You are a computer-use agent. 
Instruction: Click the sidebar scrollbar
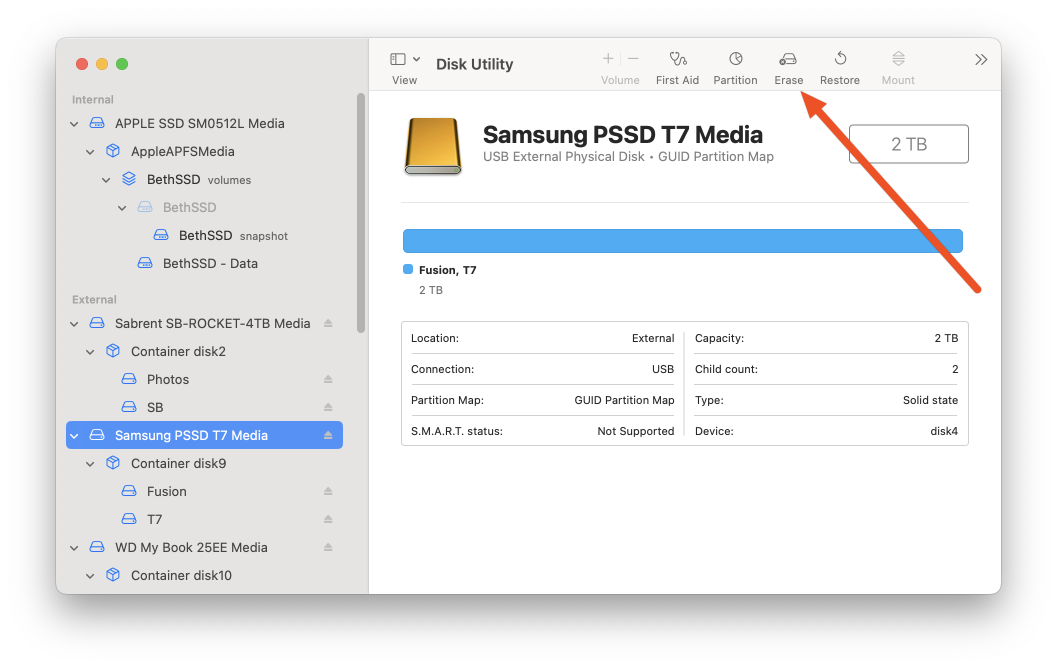361,213
